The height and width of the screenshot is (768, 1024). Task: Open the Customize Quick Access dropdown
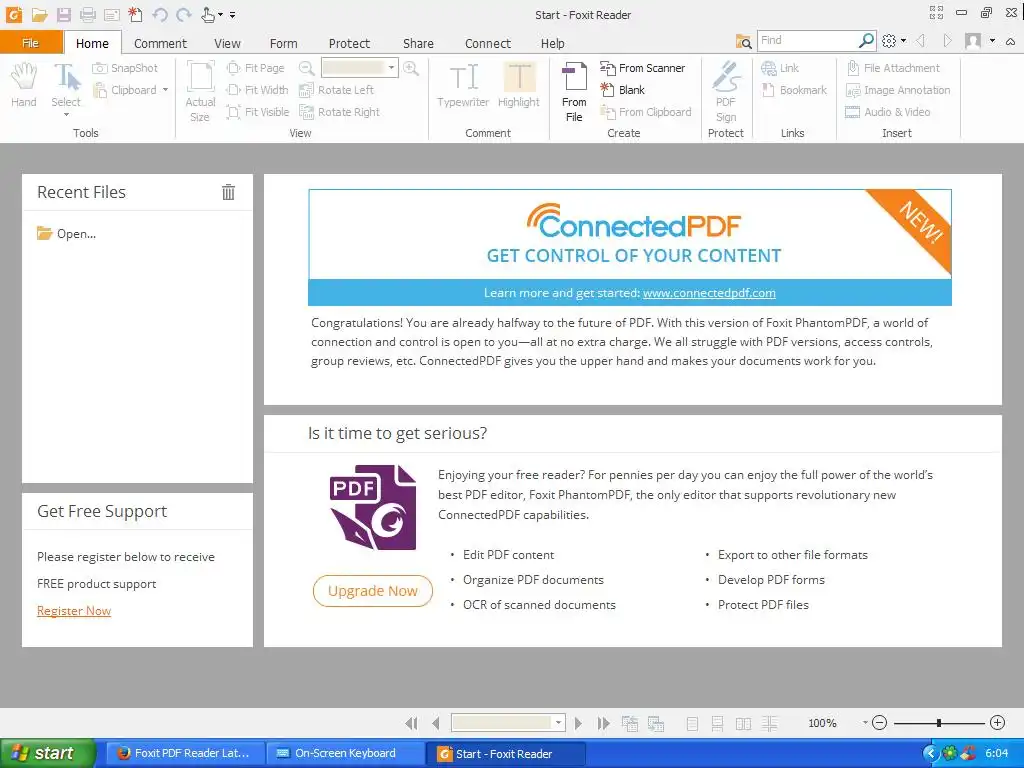click(x=232, y=15)
